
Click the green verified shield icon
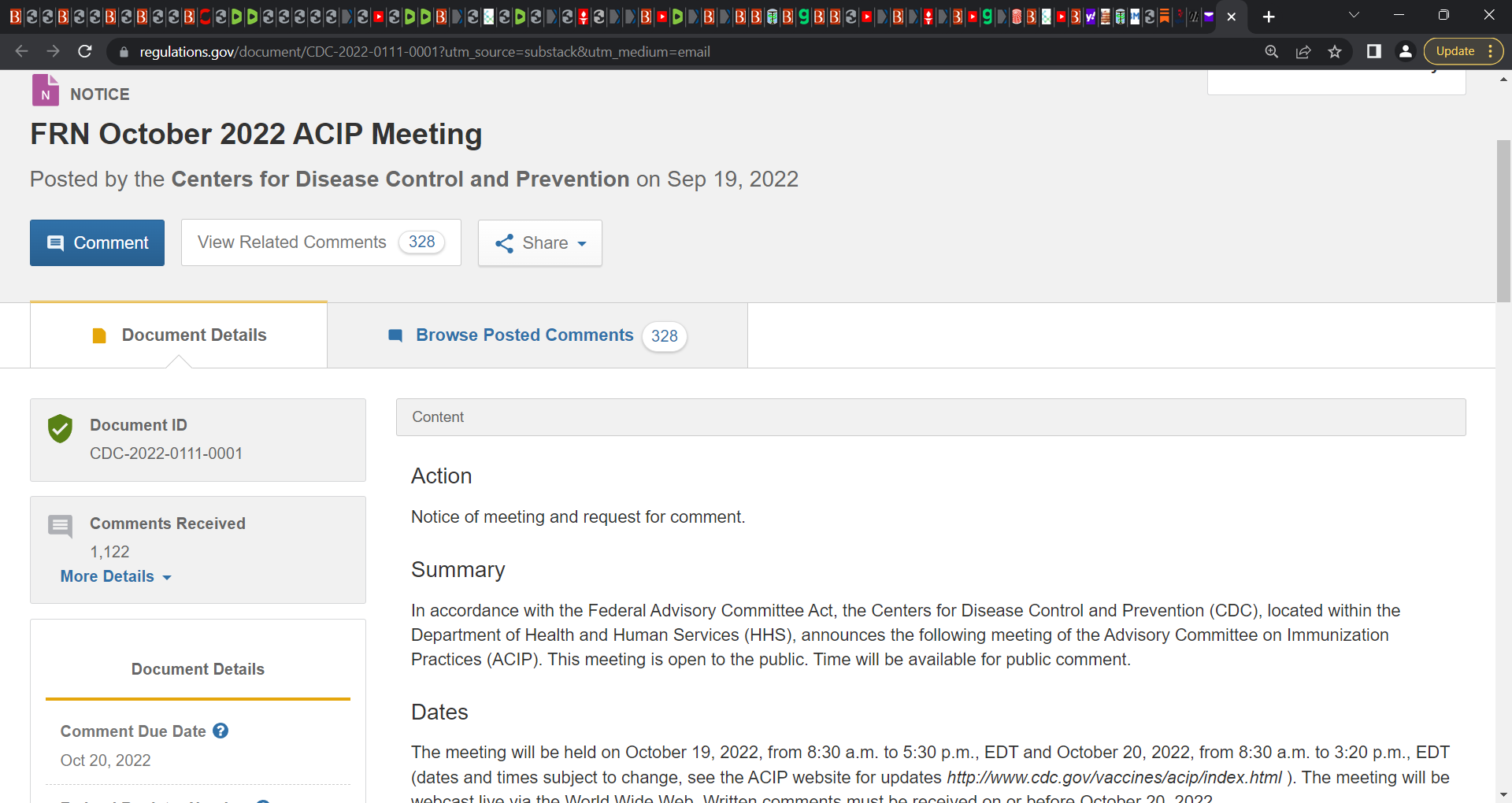[x=60, y=428]
